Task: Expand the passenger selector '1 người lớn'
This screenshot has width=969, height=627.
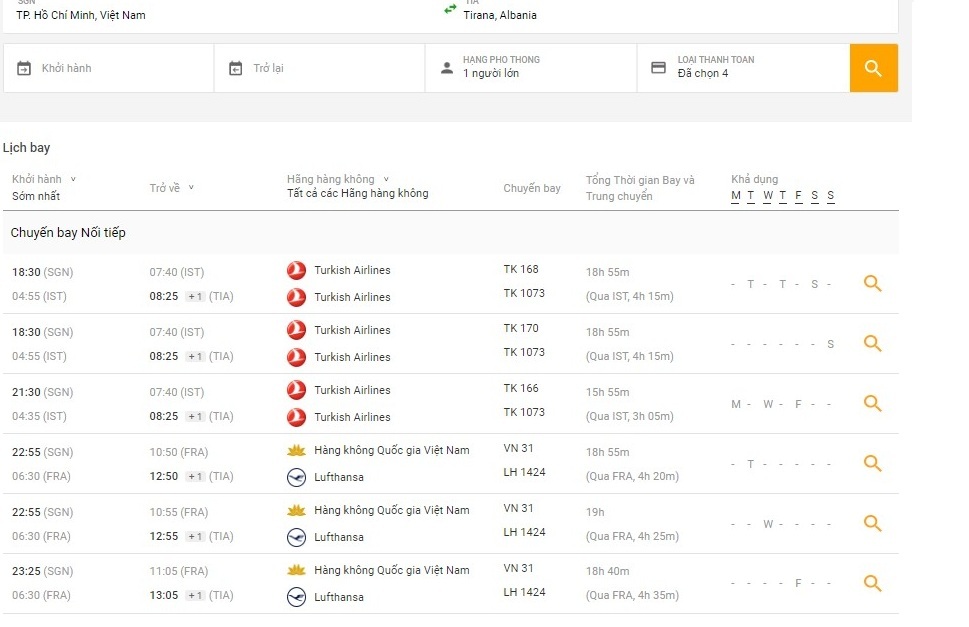Action: coord(530,68)
